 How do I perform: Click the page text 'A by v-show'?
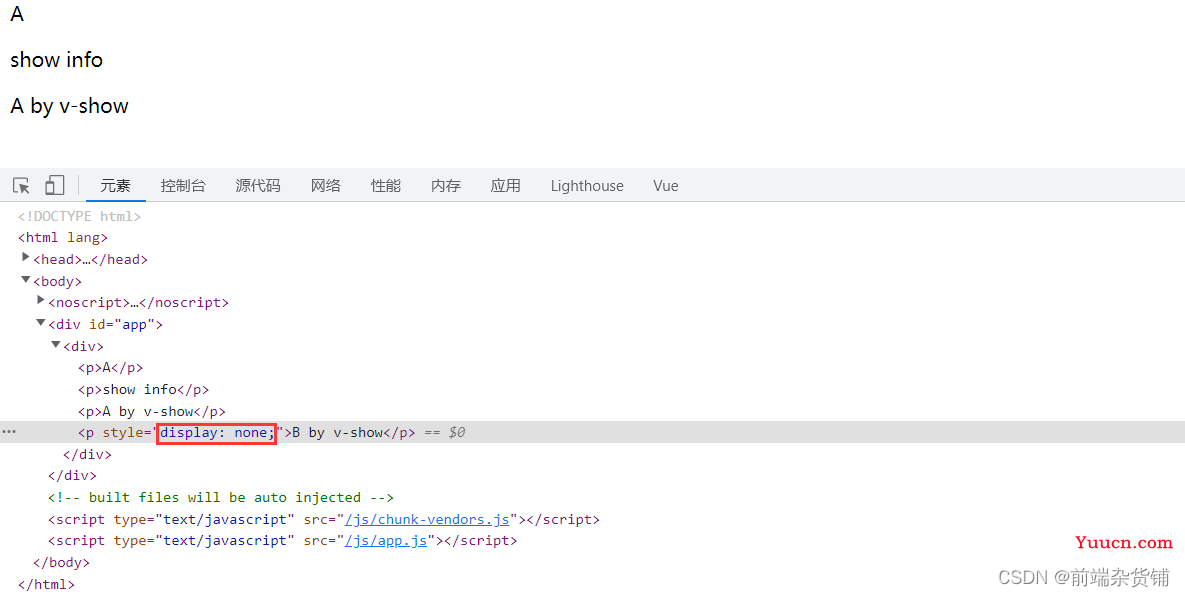point(70,106)
